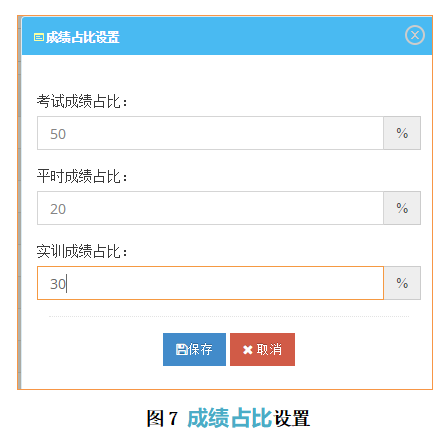Click the yellow list icon in title bar
The image size is (448, 434).
tap(39, 37)
